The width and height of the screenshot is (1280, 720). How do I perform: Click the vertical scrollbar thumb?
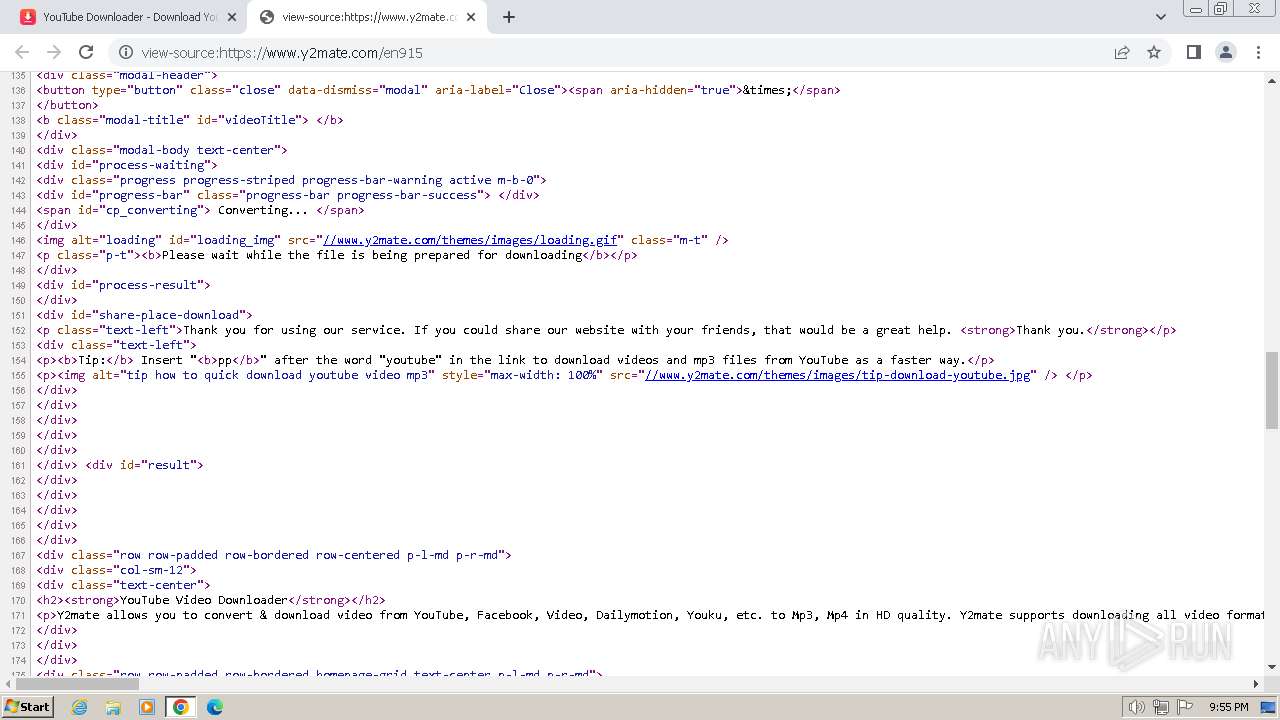(x=1272, y=390)
